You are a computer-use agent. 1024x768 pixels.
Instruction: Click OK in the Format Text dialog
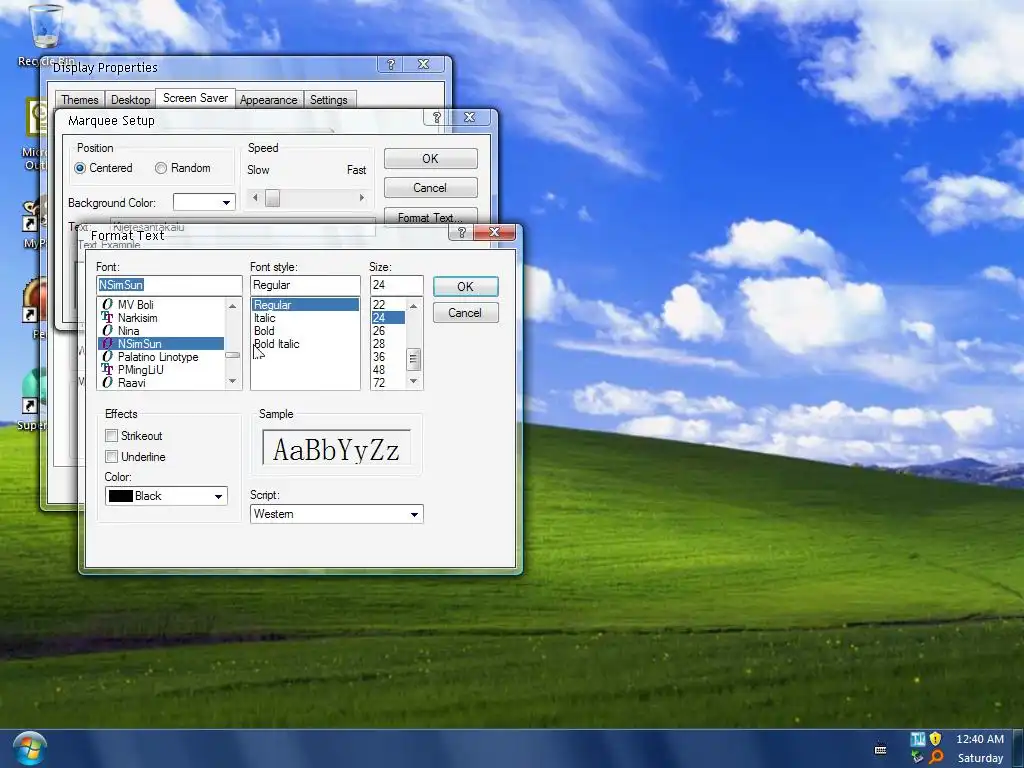[466, 287]
